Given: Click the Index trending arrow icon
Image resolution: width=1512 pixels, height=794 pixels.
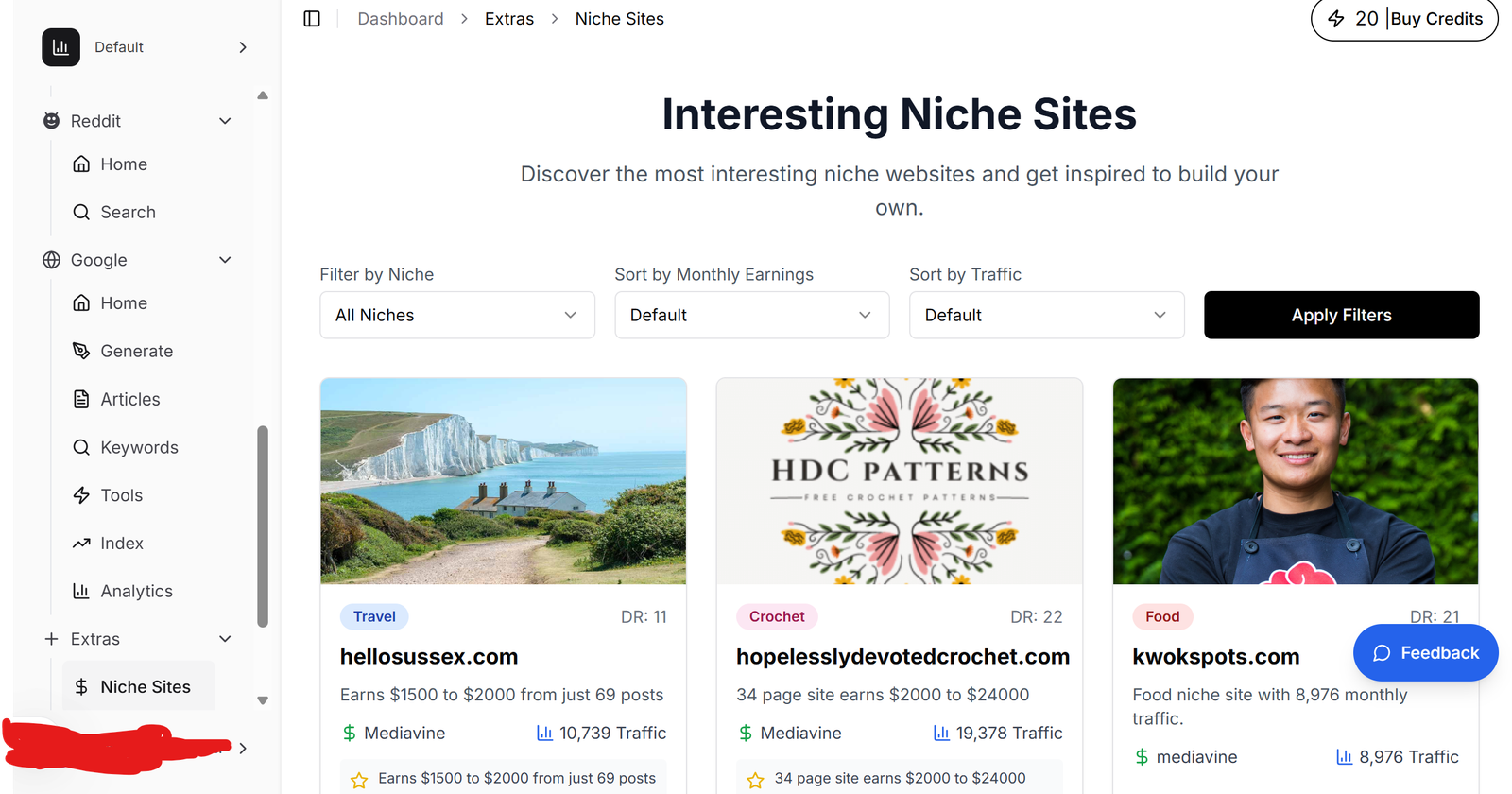Looking at the screenshot, I should 82,544.
